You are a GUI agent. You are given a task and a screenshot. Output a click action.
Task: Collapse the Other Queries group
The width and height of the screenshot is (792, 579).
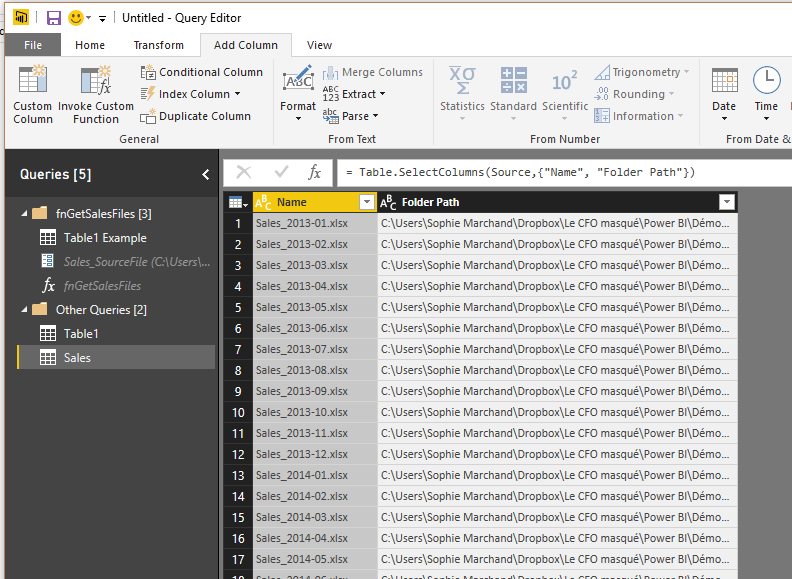24,310
